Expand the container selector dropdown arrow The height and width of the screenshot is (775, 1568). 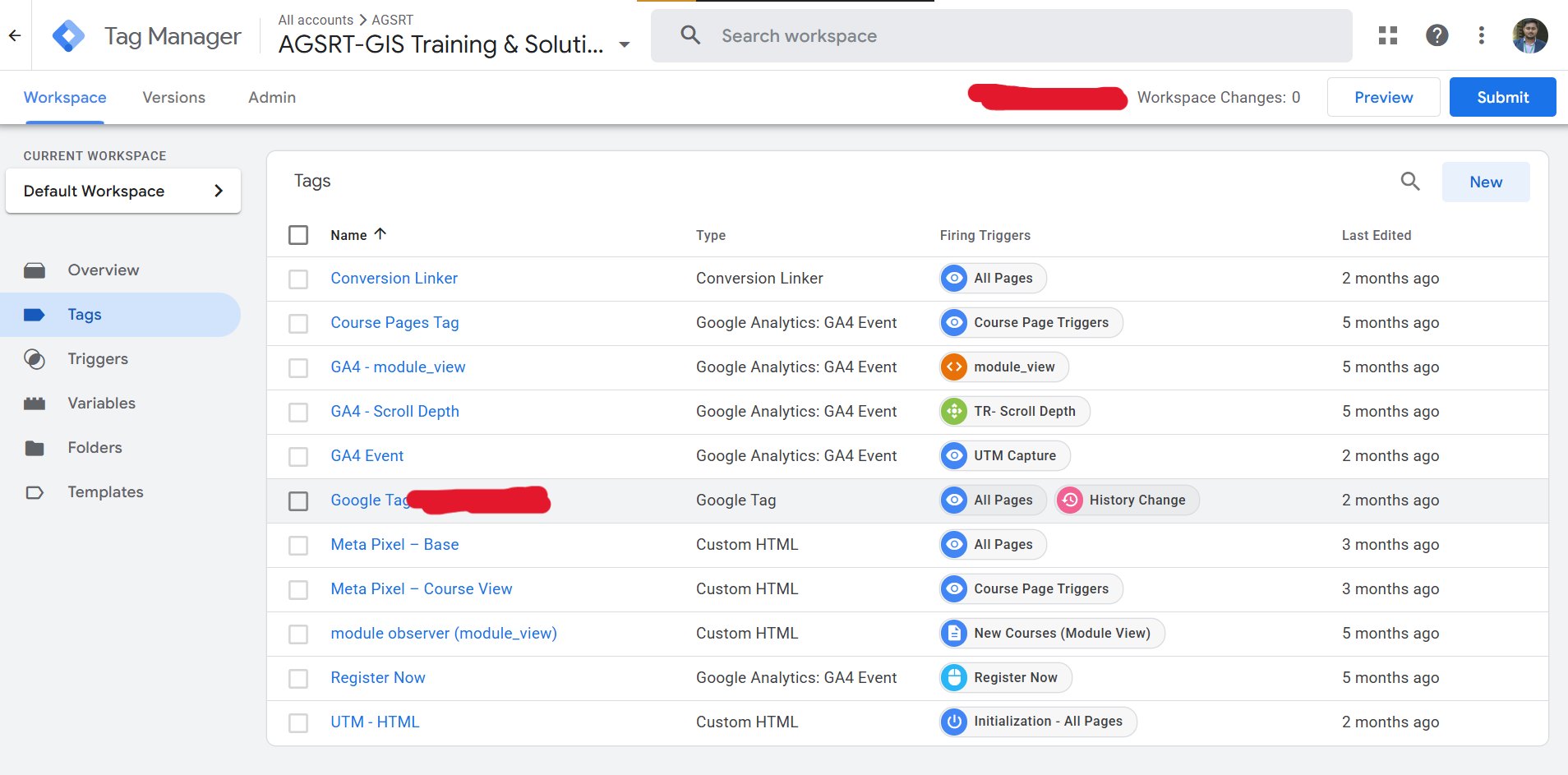click(625, 44)
